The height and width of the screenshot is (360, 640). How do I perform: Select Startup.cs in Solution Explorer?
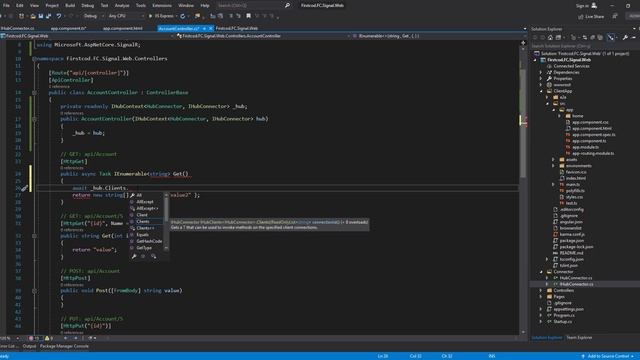pyautogui.click(x=562, y=322)
